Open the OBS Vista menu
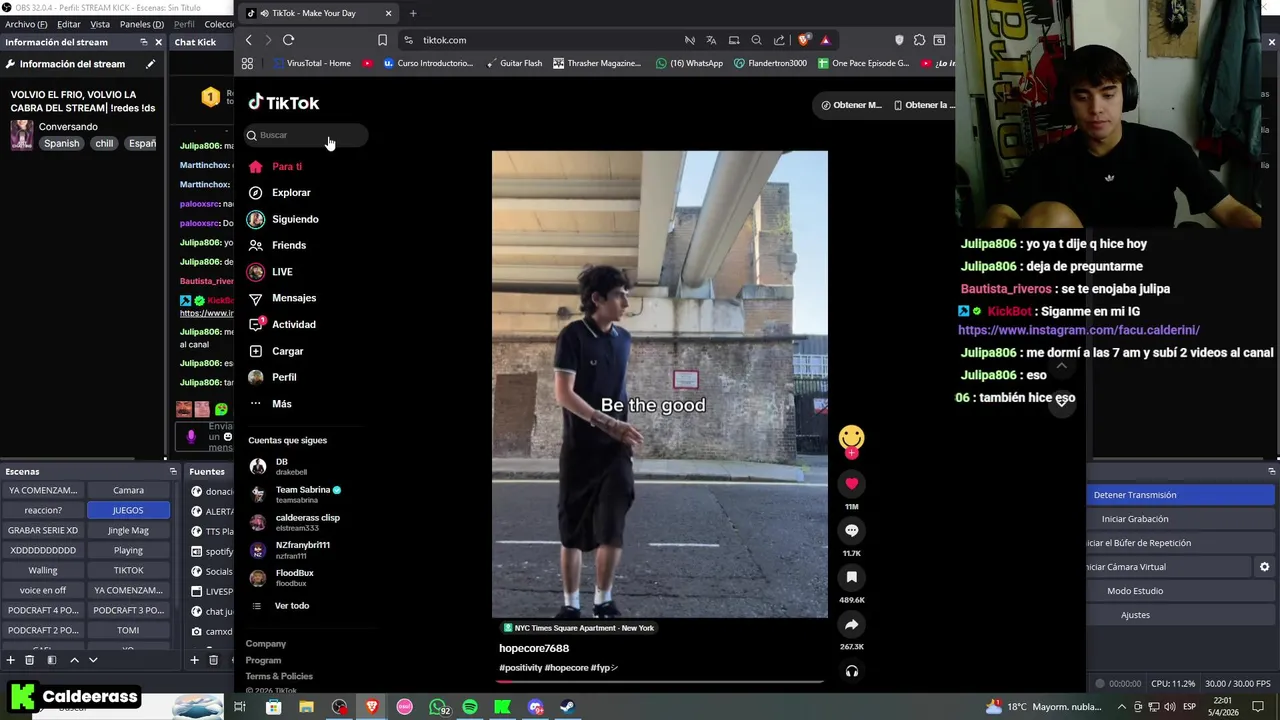This screenshot has width=1280, height=720. (100, 24)
